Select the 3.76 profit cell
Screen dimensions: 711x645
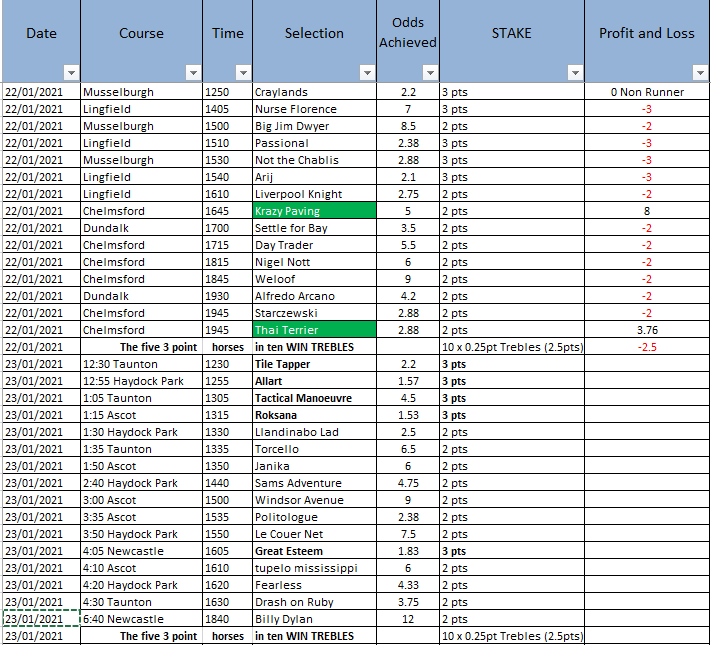(647, 330)
